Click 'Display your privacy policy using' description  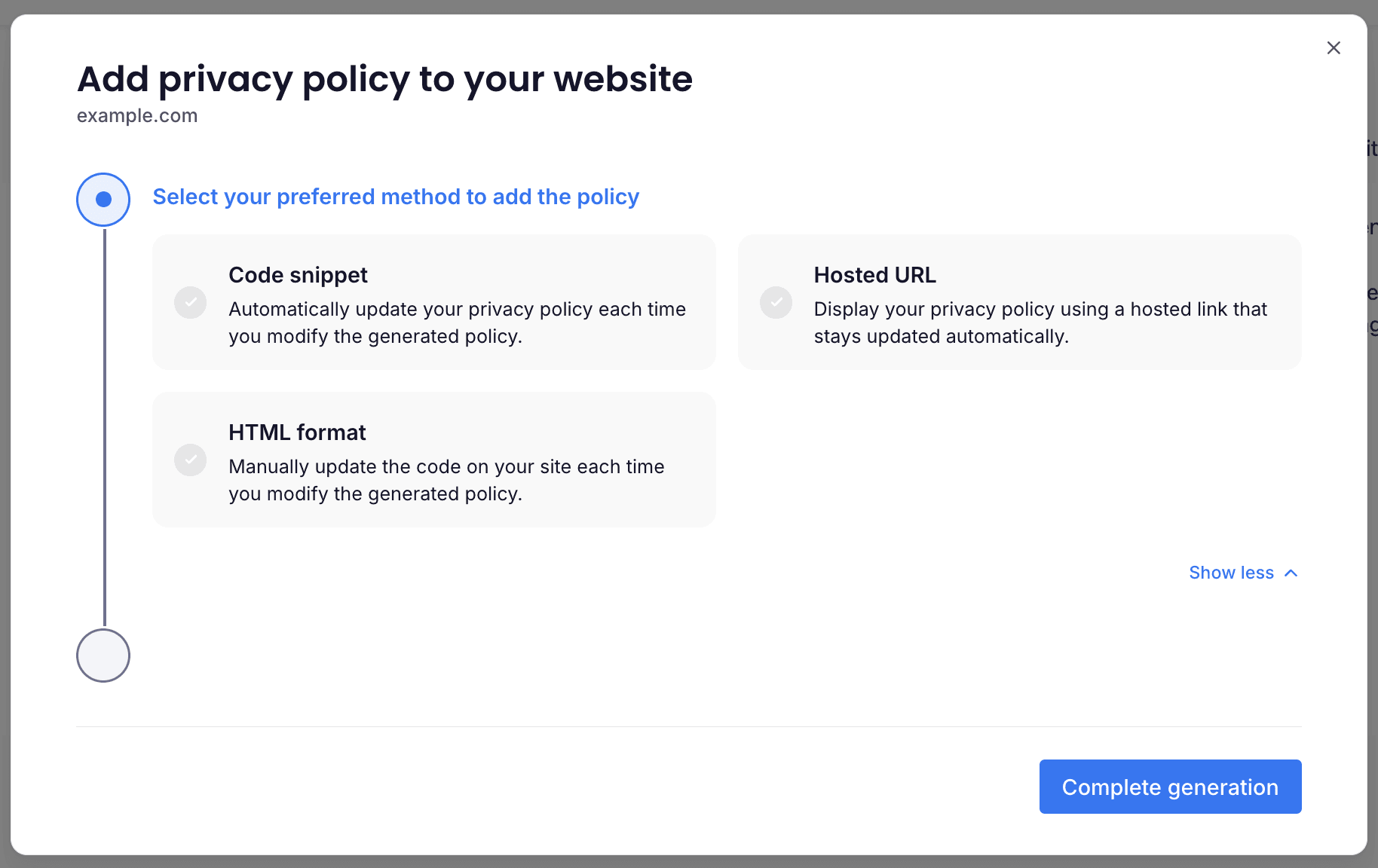1040,322
